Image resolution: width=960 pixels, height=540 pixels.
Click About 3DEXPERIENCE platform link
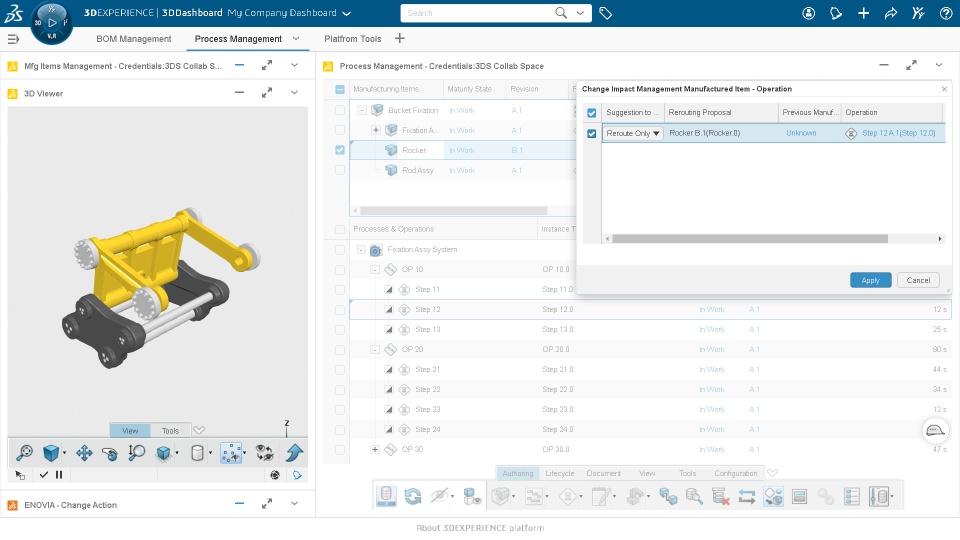click(480, 528)
